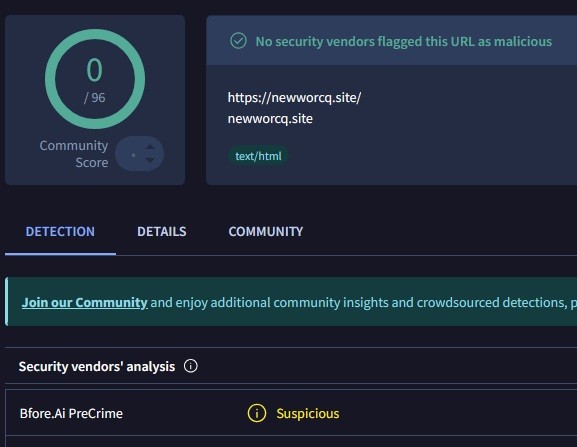Click the no vendors flagged banner text
The height and width of the screenshot is (447, 577).
(x=404, y=41)
